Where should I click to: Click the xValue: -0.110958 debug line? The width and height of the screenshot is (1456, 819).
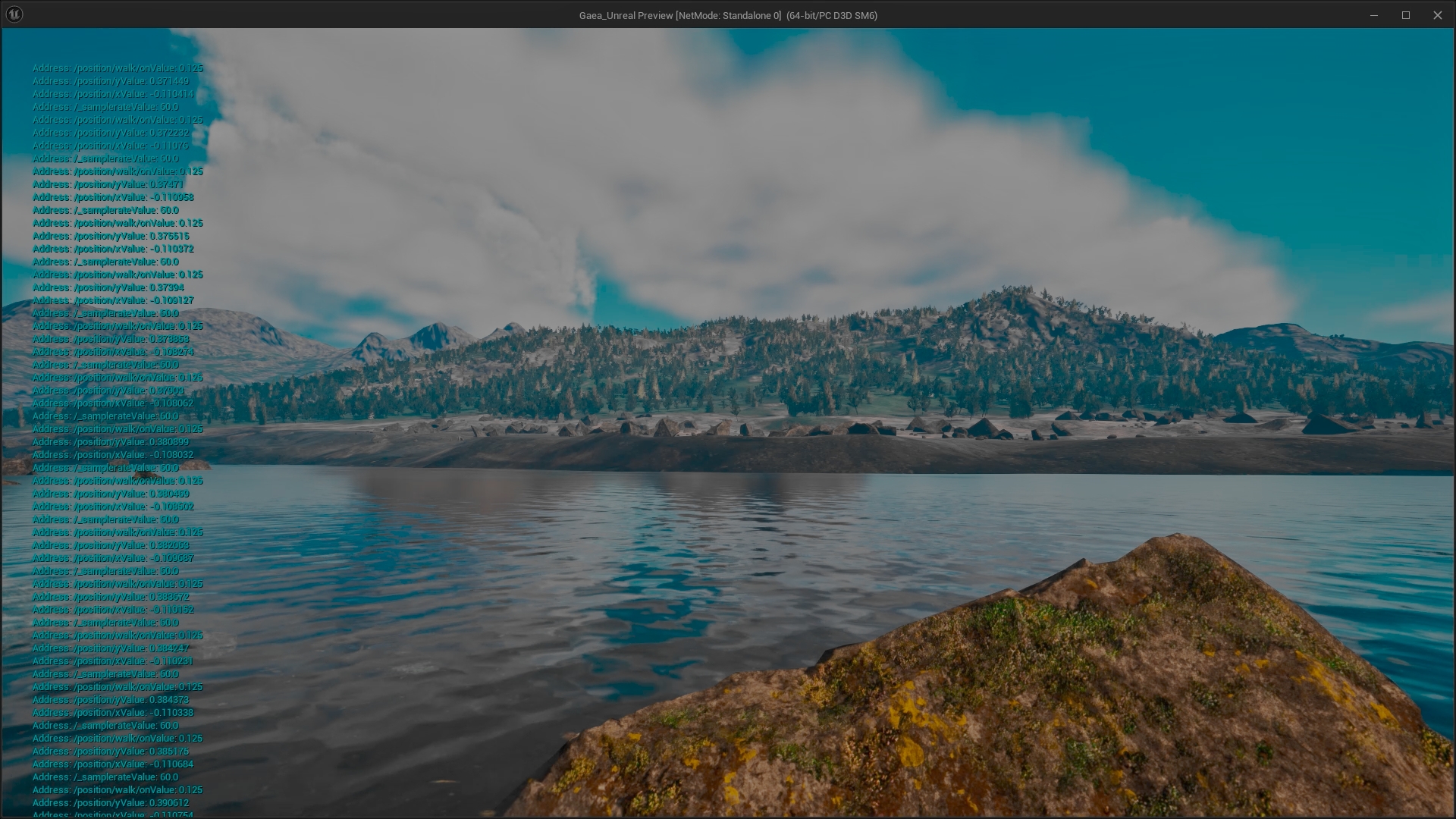point(113,197)
